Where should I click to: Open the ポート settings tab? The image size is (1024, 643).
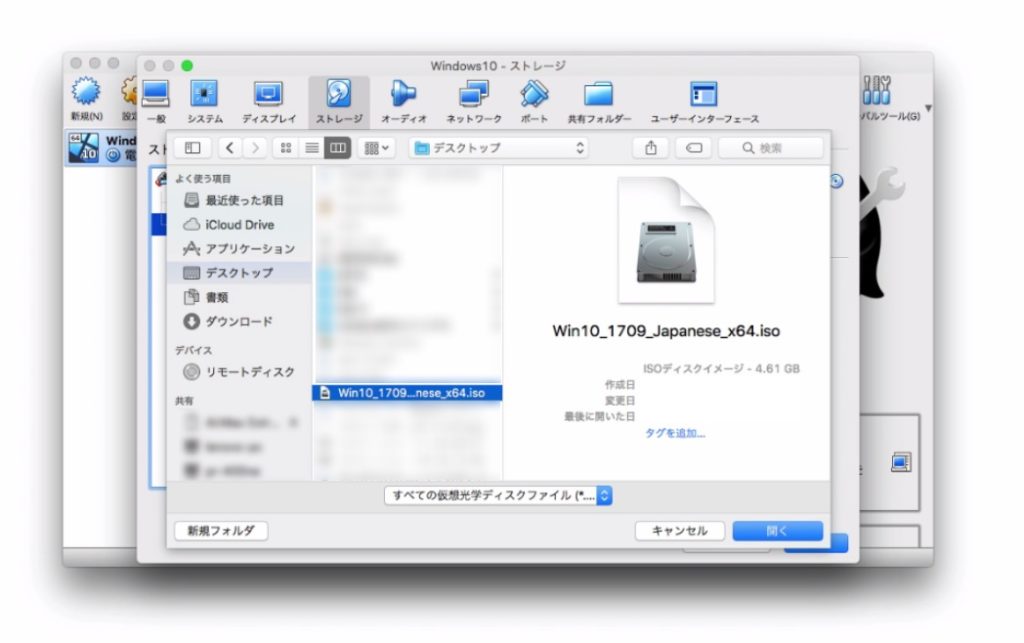pos(534,102)
